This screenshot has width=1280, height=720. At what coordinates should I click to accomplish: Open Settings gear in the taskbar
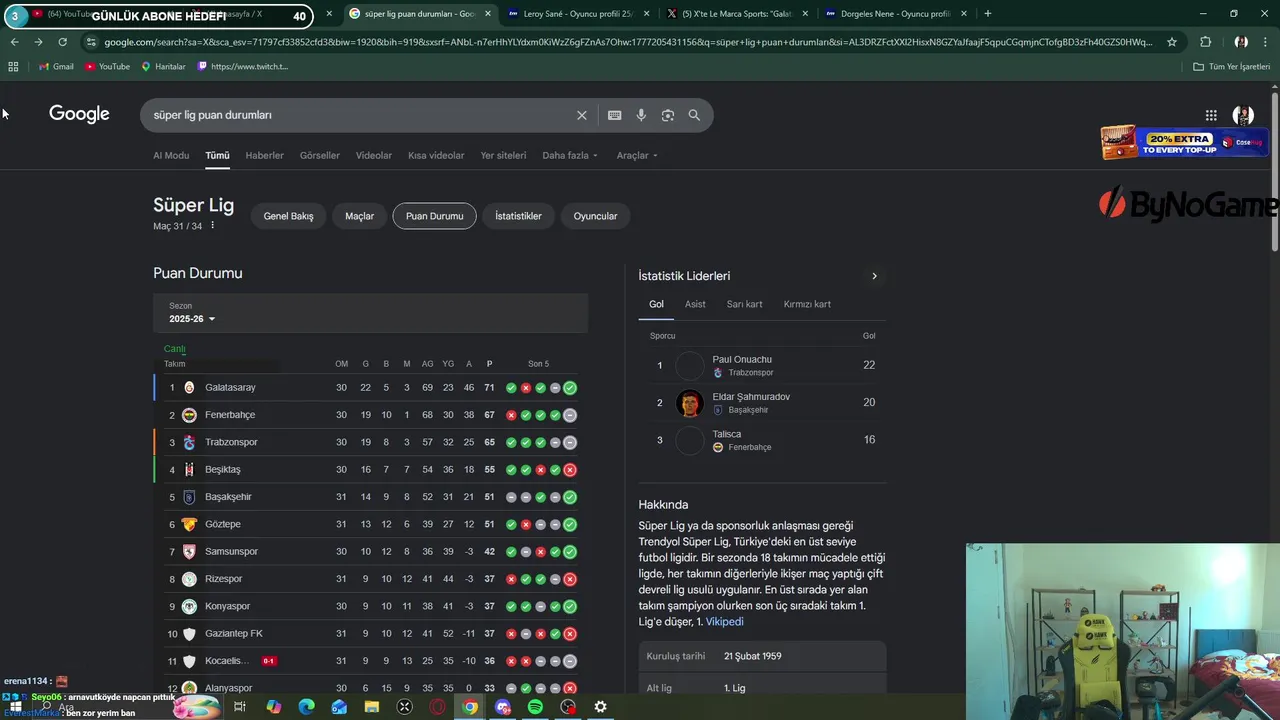pos(600,707)
